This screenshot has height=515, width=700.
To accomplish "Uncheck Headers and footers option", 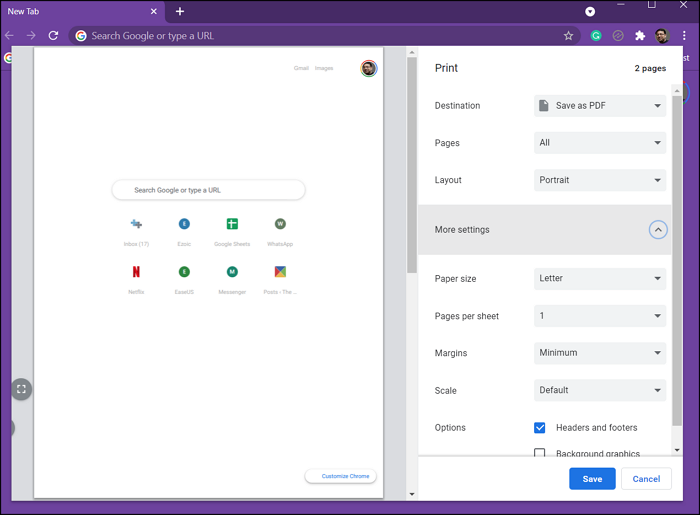I will 540,428.
